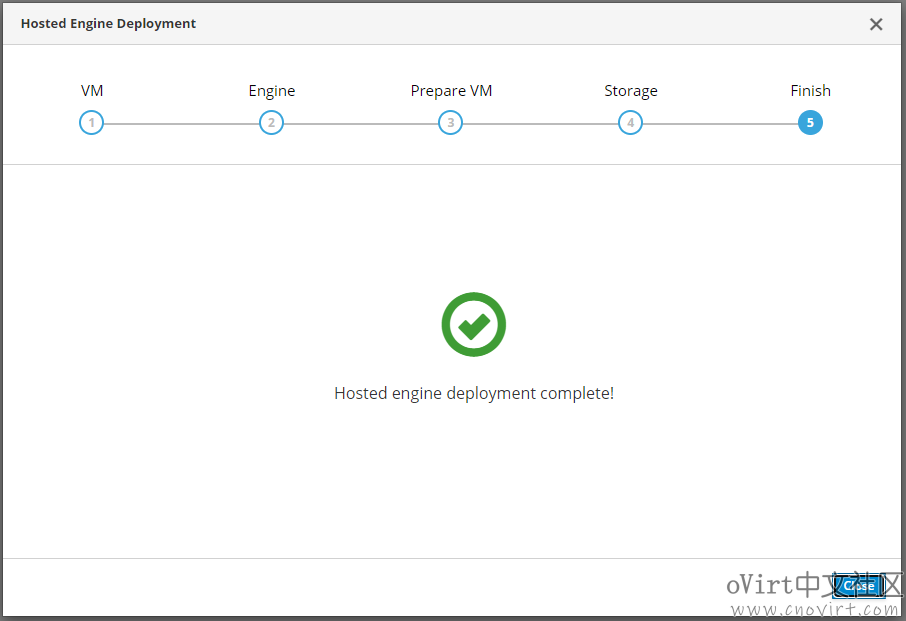Click the 'Hosted Engine Deployment' dialog title

(x=108, y=24)
